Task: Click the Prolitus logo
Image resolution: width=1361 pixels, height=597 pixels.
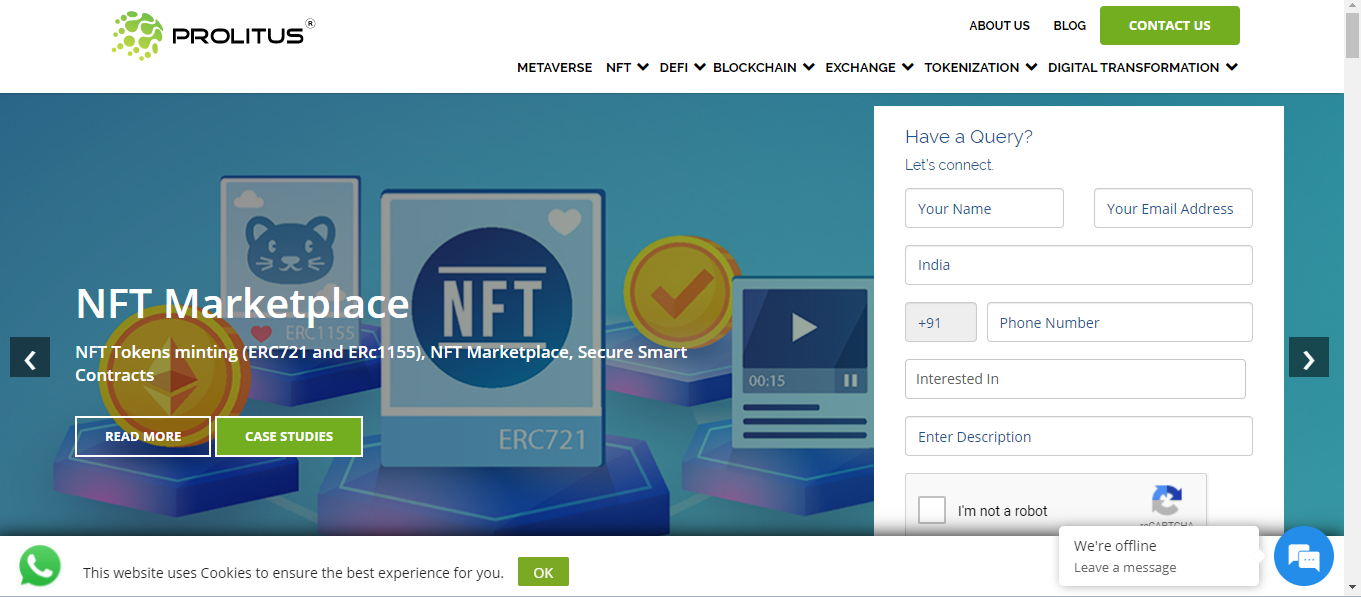Action: pyautogui.click(x=213, y=35)
